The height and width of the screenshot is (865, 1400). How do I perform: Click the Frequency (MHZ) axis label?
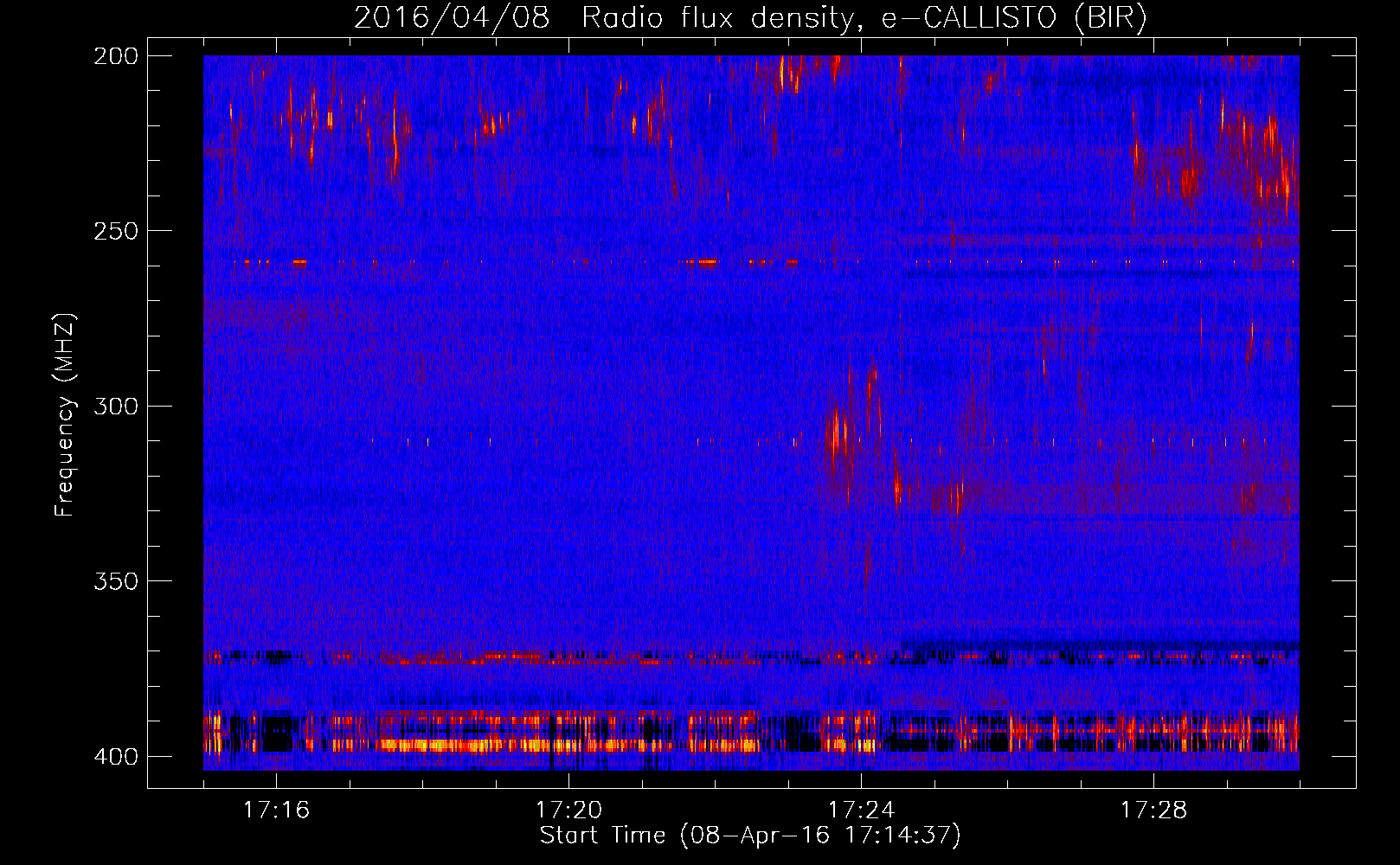[x=65, y=415]
